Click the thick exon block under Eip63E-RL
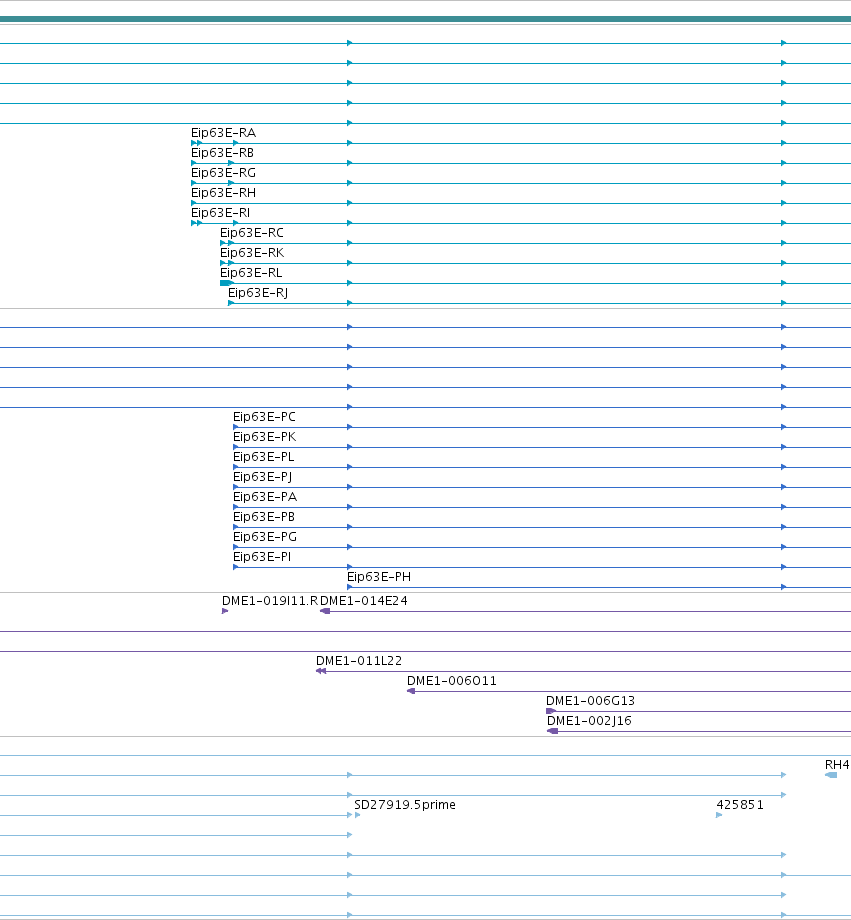This screenshot has height=920, width=851. tap(227, 283)
